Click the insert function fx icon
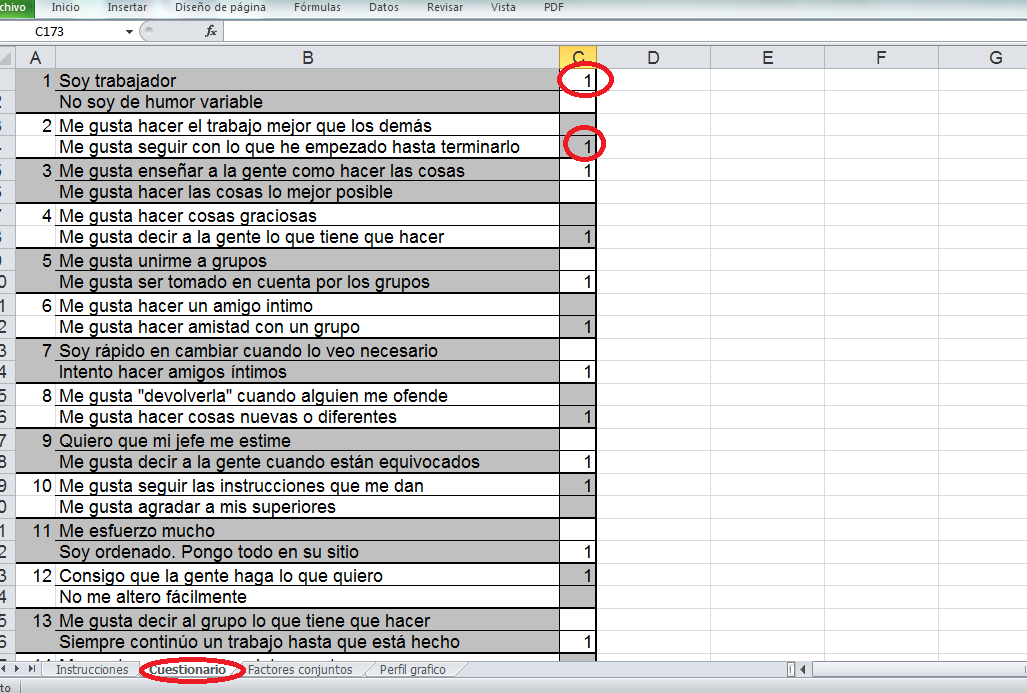 tap(211, 31)
